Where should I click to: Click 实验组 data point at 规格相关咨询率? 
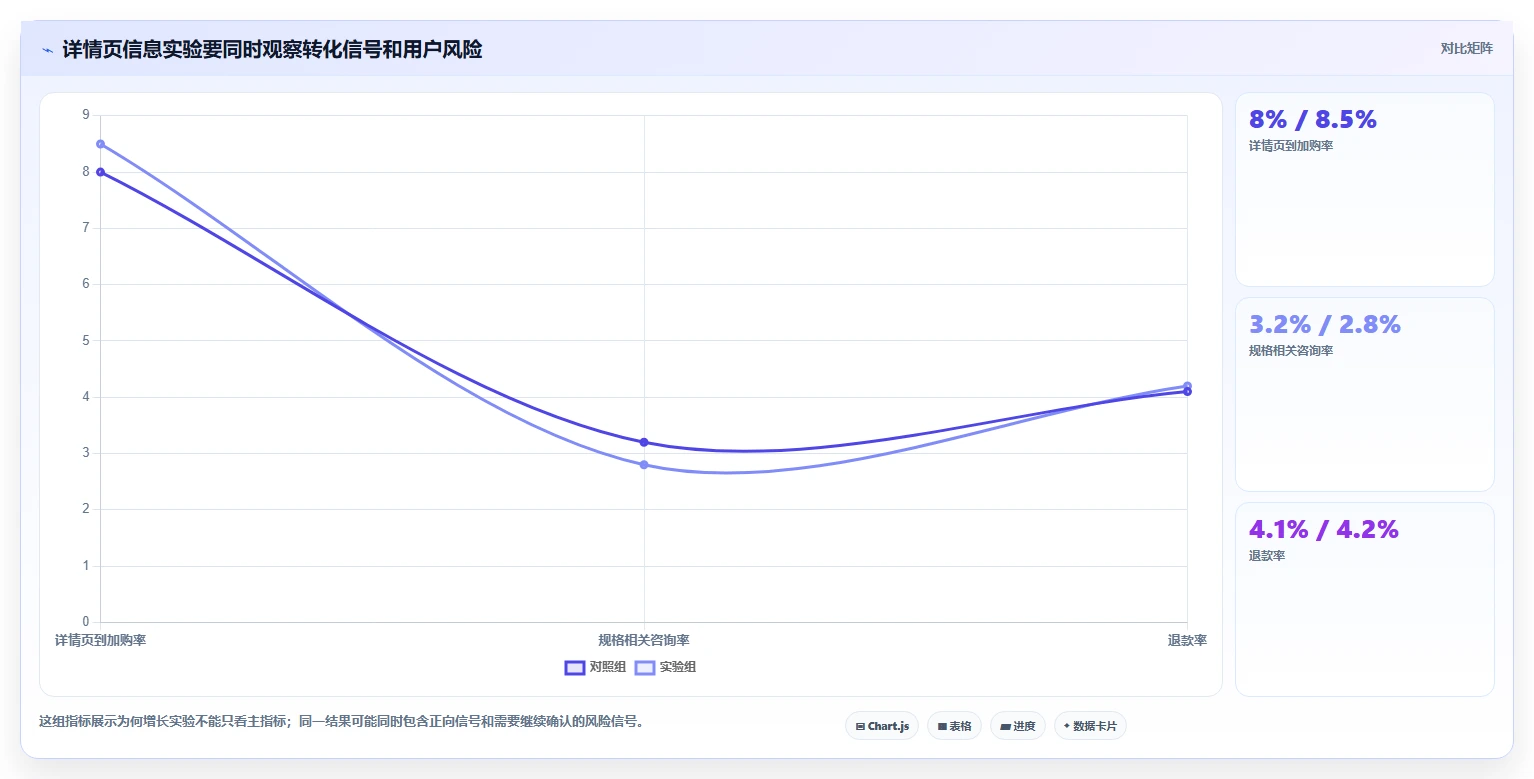tap(644, 464)
